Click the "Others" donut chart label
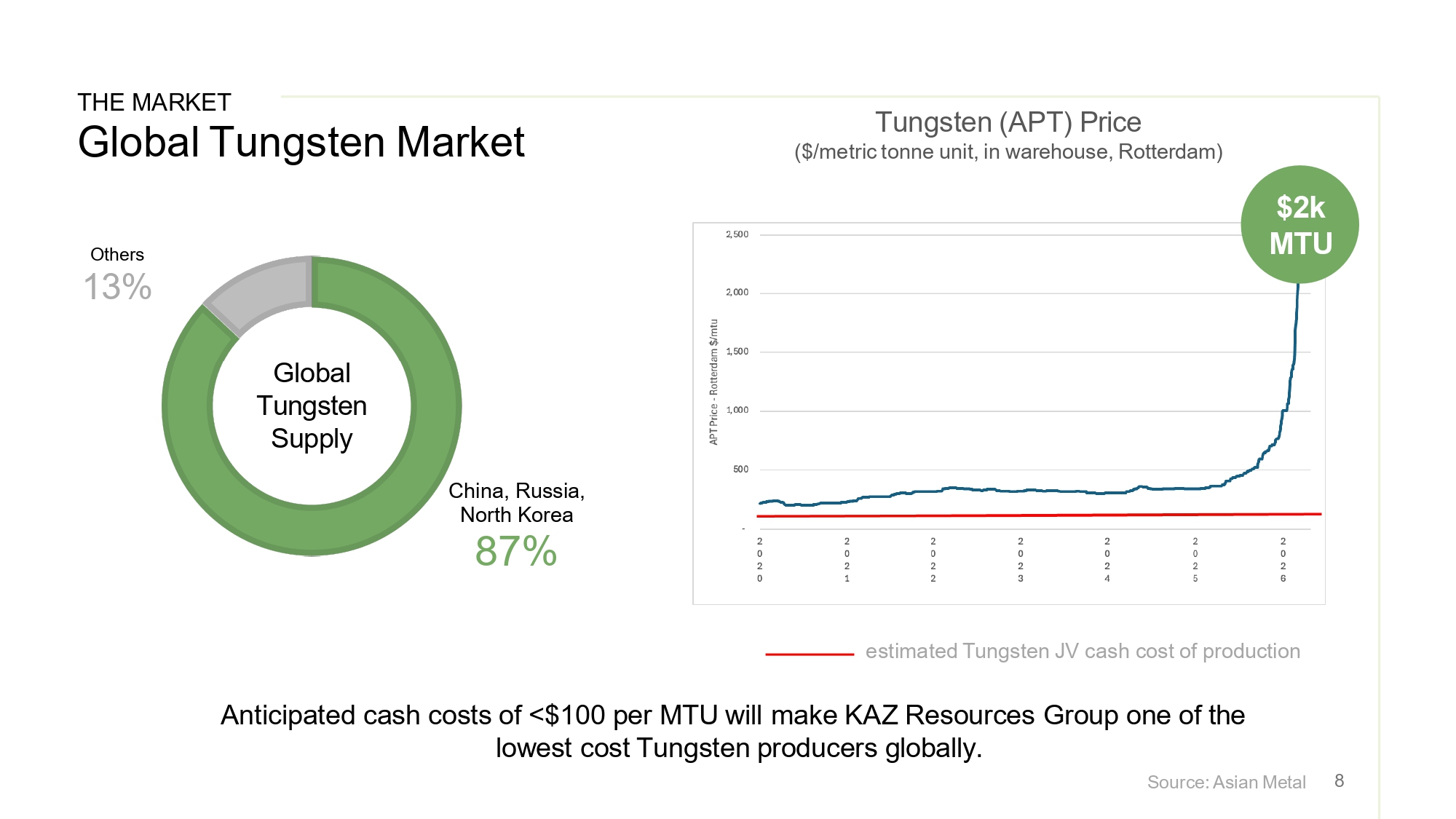This screenshot has width=1456, height=819. [117, 255]
